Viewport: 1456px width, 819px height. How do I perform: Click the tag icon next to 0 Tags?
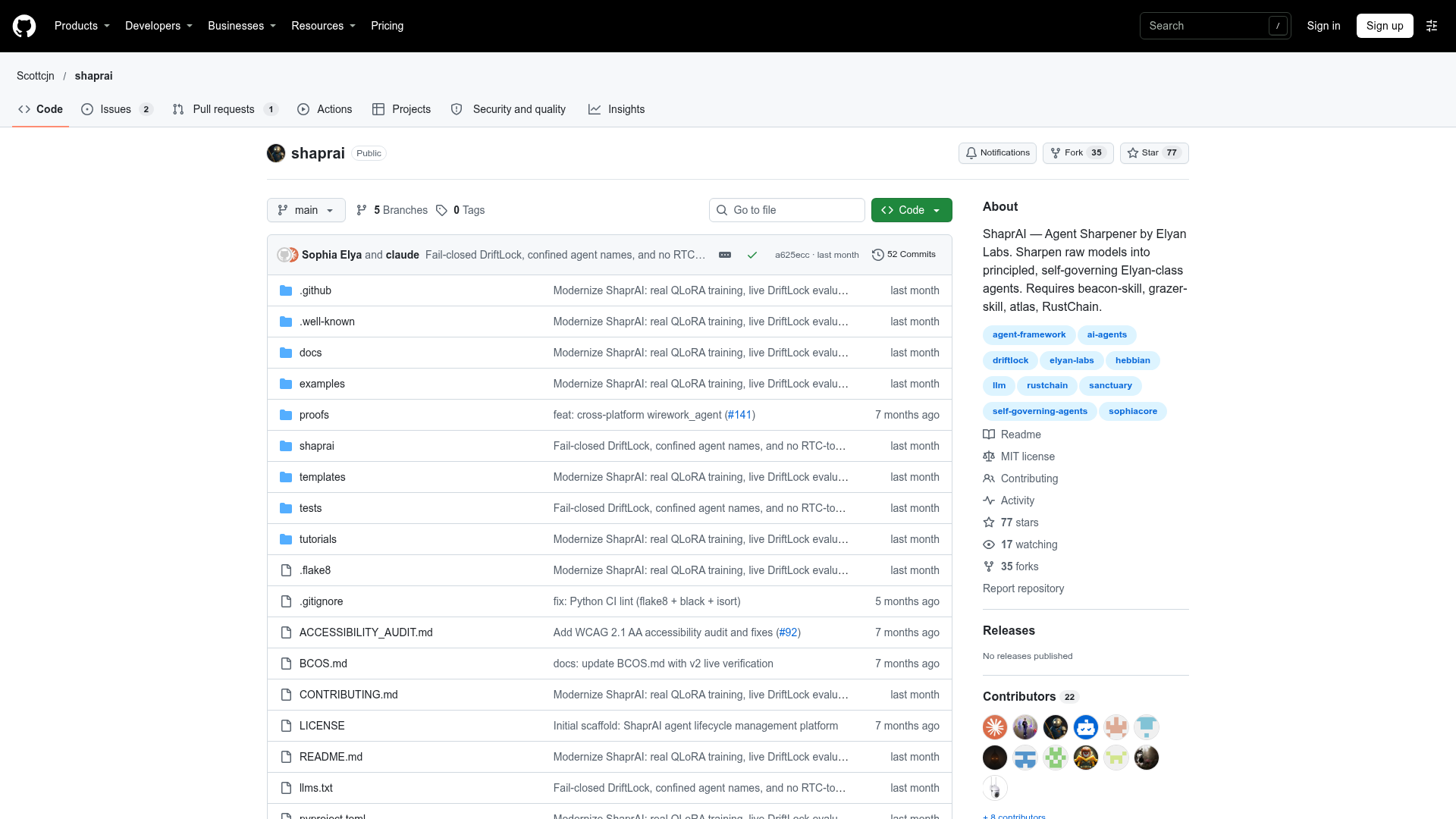(441, 210)
